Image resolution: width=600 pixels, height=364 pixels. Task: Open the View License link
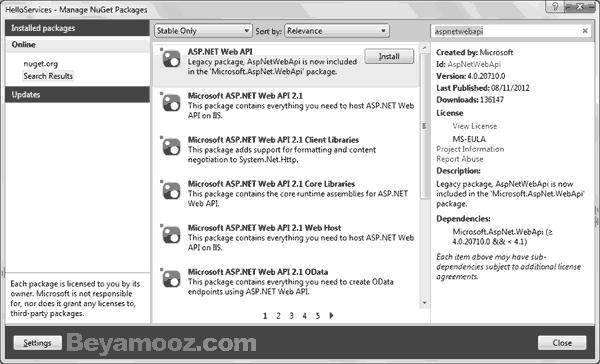(x=474, y=126)
